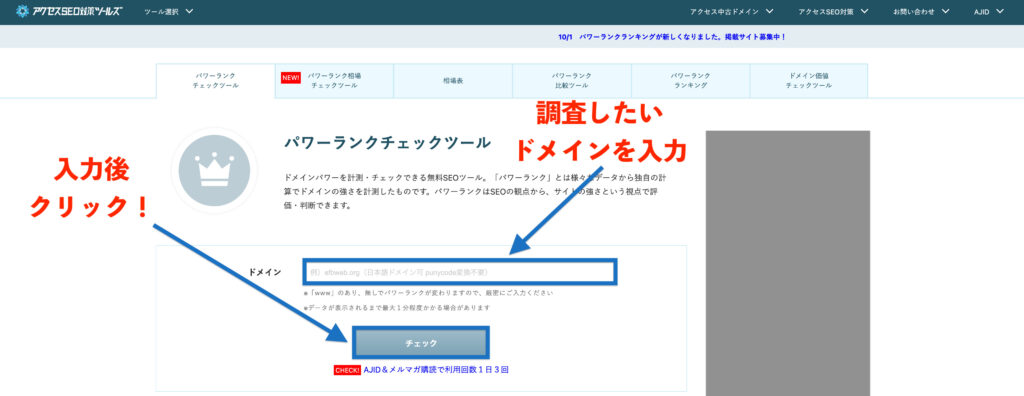Open the 相場表 tab

453,80
